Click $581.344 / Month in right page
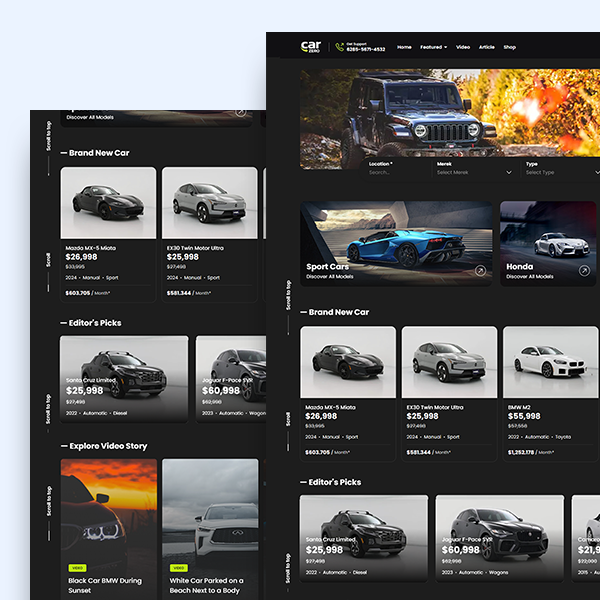This screenshot has width=600, height=600. coord(429,452)
